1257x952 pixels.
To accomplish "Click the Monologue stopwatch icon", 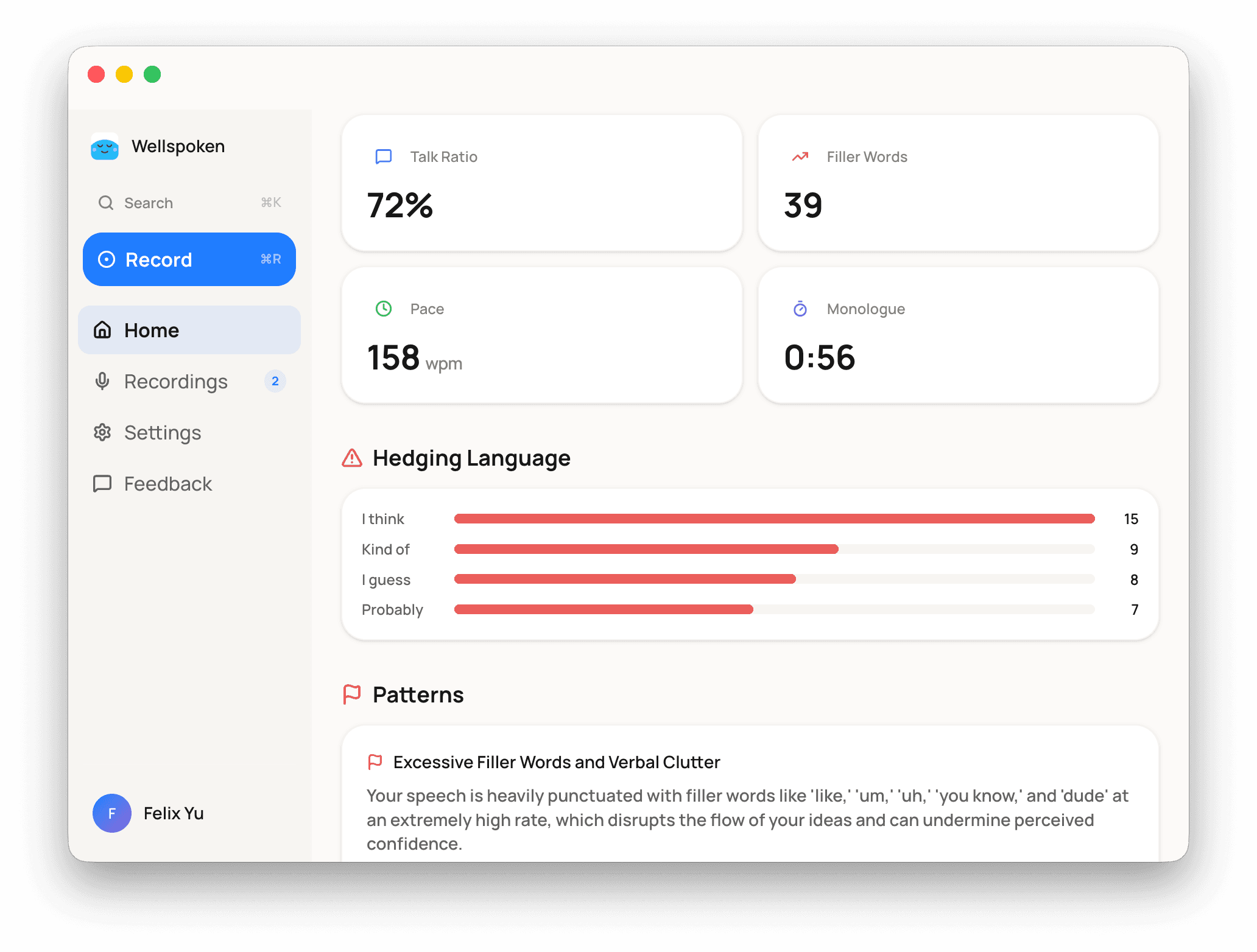I will click(800, 309).
